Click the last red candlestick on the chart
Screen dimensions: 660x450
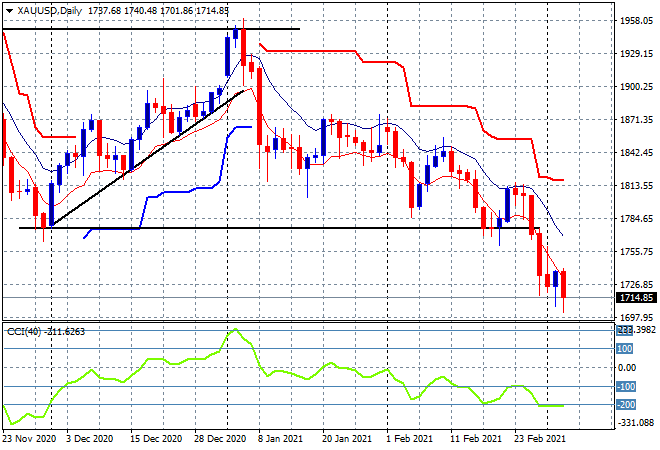click(x=564, y=285)
